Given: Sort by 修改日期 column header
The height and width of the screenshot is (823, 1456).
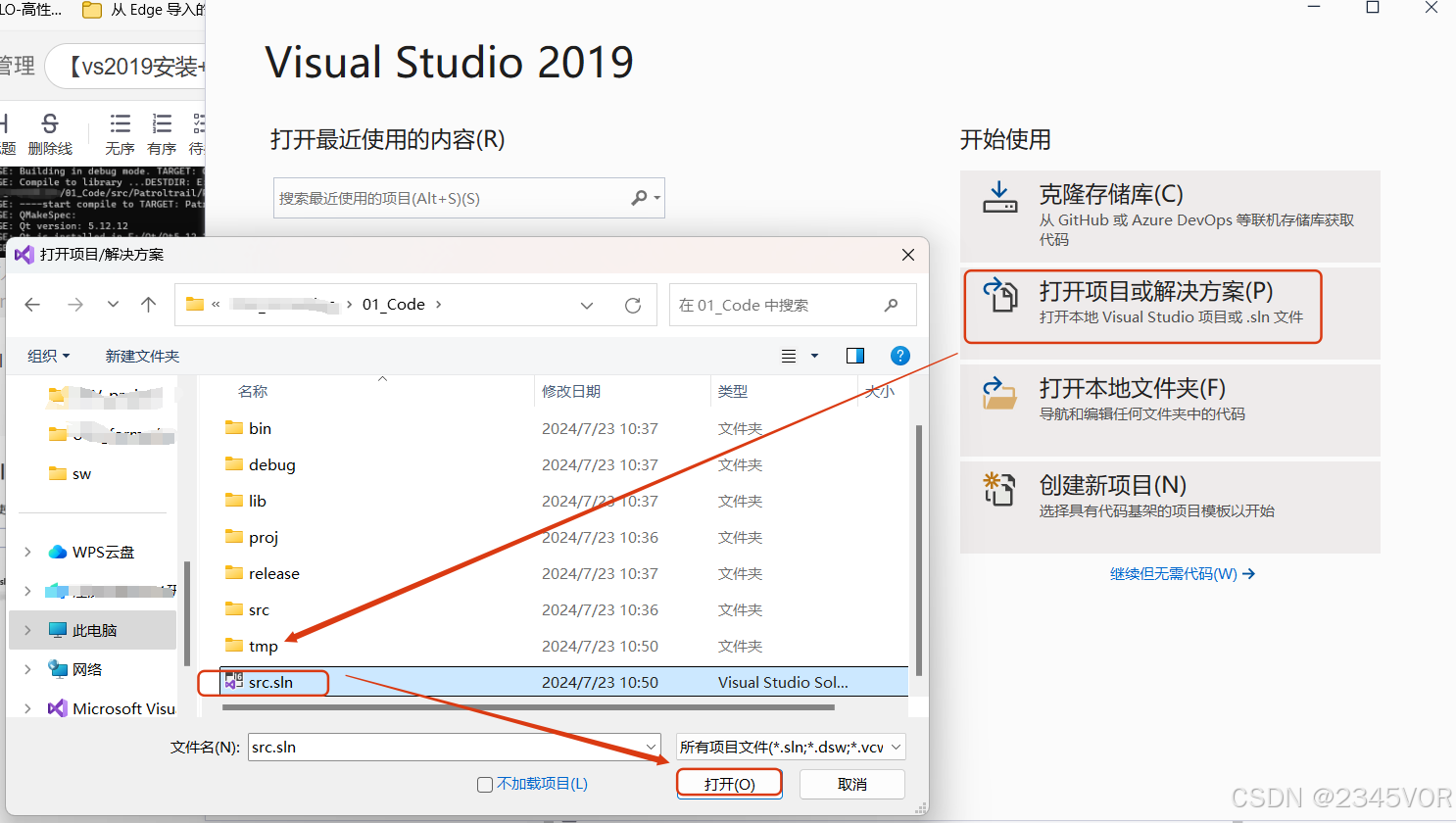Looking at the screenshot, I should 571,391.
